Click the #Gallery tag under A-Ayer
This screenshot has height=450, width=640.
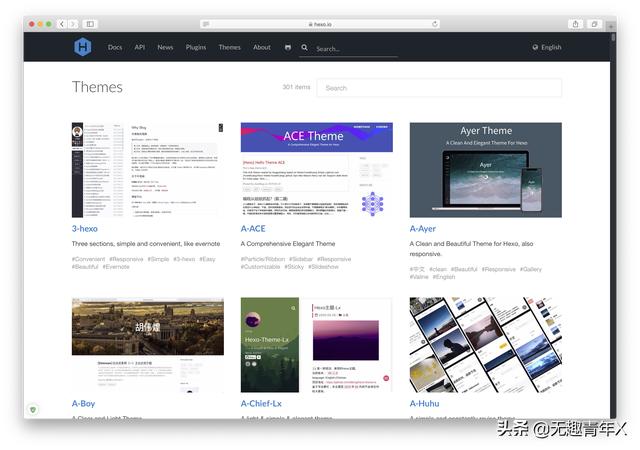(x=531, y=269)
